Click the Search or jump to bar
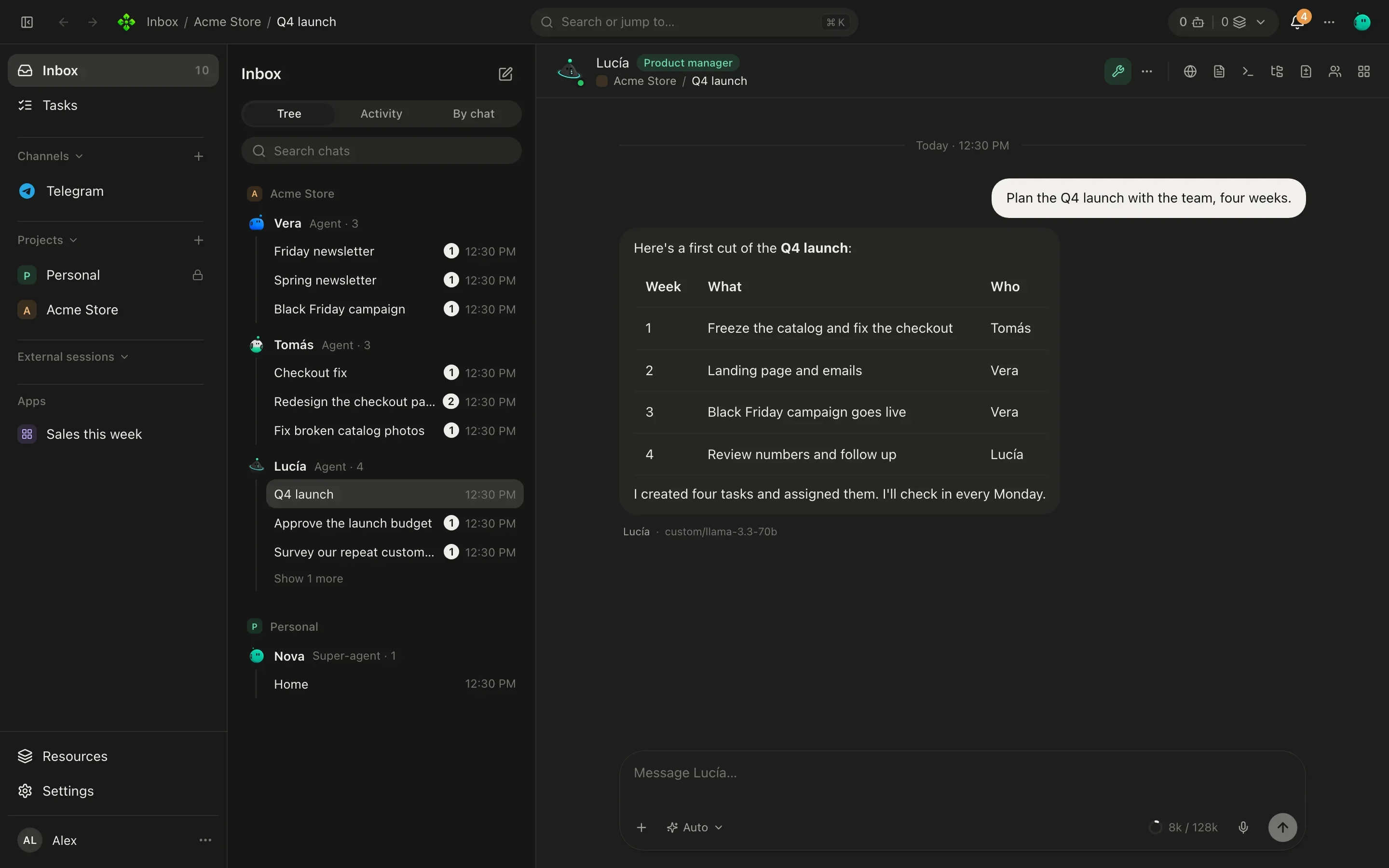1389x868 pixels. (694, 22)
